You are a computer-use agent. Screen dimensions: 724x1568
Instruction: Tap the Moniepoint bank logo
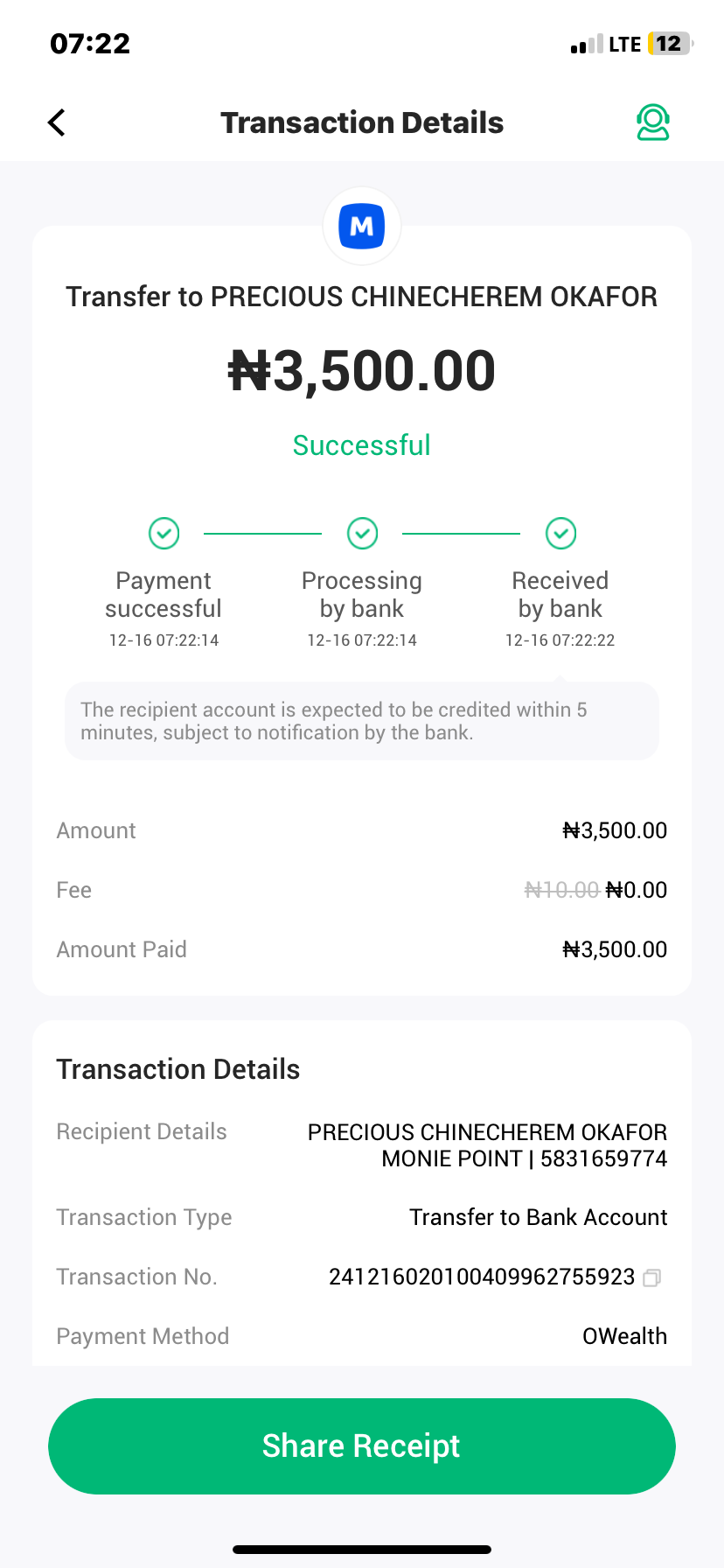coord(362,227)
